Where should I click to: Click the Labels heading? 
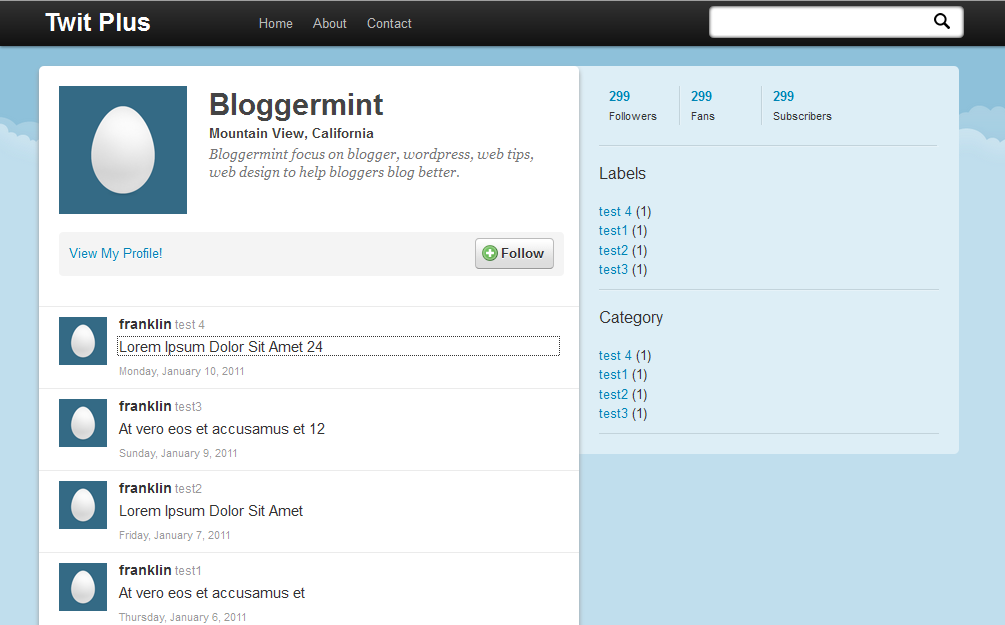[x=622, y=174]
